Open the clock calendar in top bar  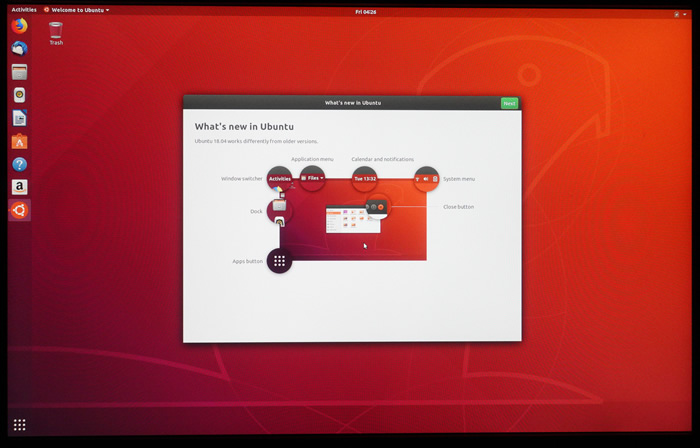click(366, 12)
